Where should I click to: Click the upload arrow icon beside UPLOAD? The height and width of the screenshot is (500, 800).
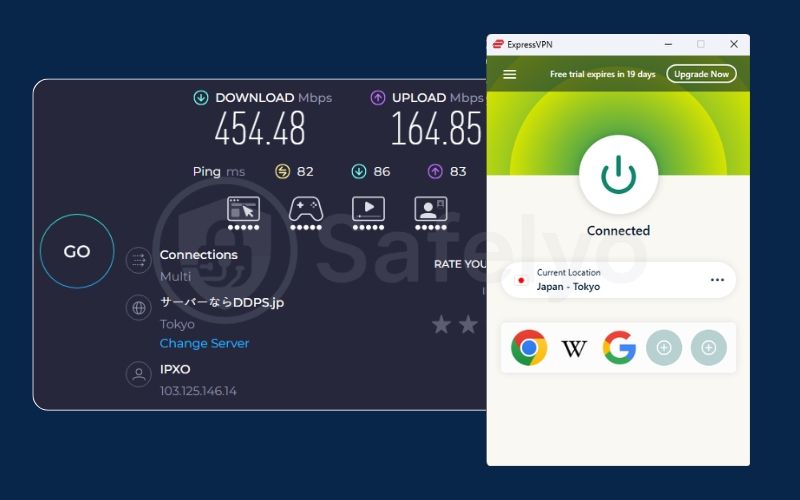378,97
